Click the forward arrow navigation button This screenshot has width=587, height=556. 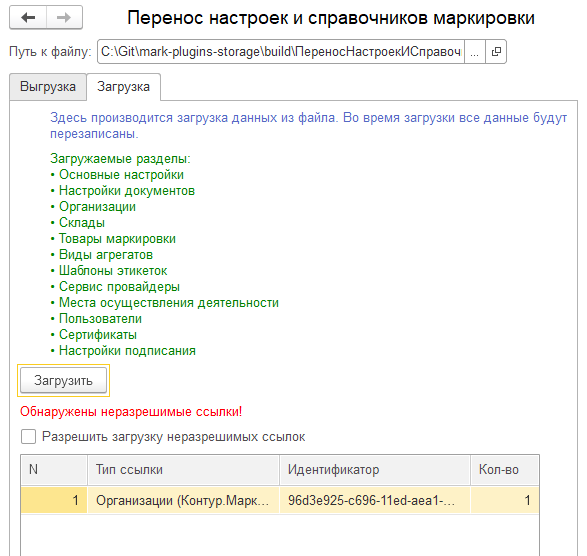[64, 17]
